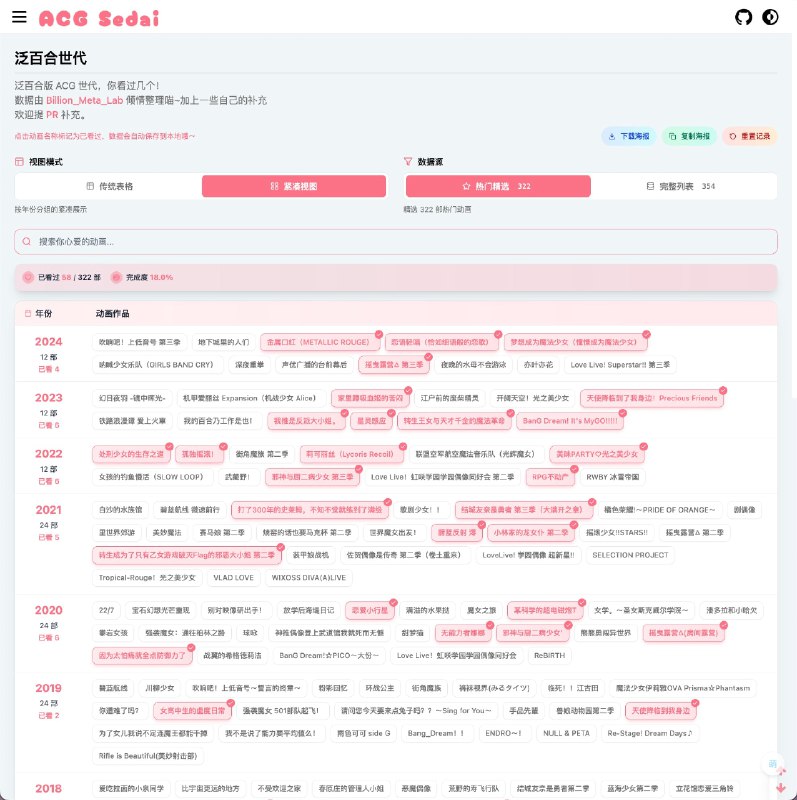Click the floating scroll-to-top button
Image resolution: width=797 pixels, height=800 pixels.
[x=772, y=765]
